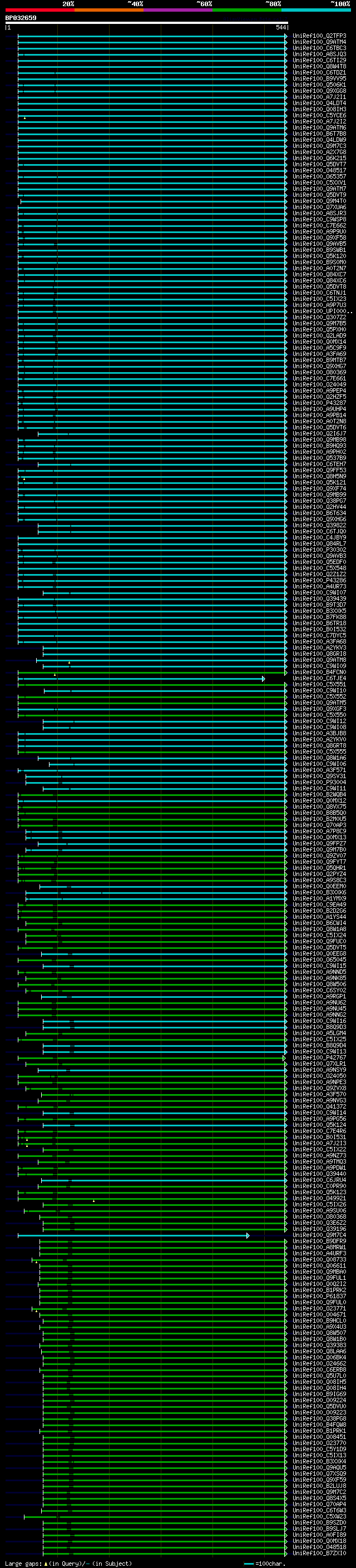Open hit UniRef100_Q8W4T8
Screen dimensions: 356x1568
(x=319, y=66)
